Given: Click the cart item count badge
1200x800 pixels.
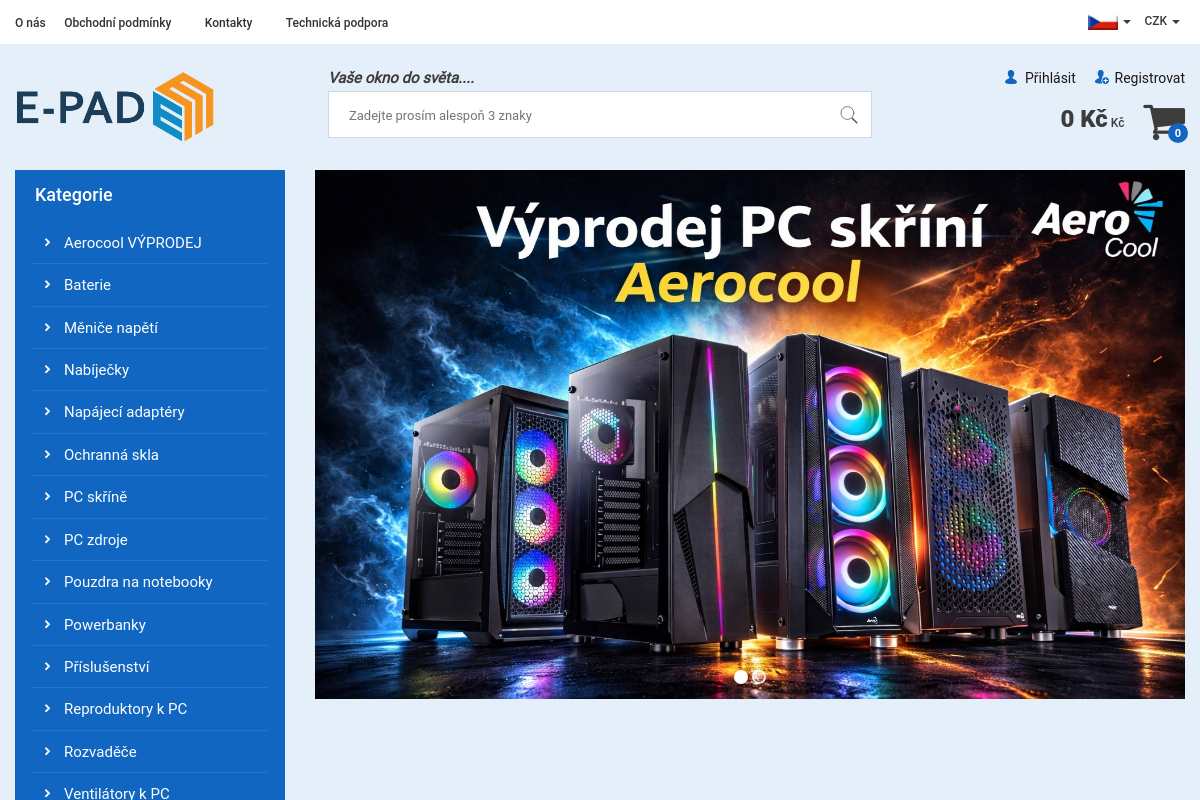Looking at the screenshot, I should point(1178,133).
